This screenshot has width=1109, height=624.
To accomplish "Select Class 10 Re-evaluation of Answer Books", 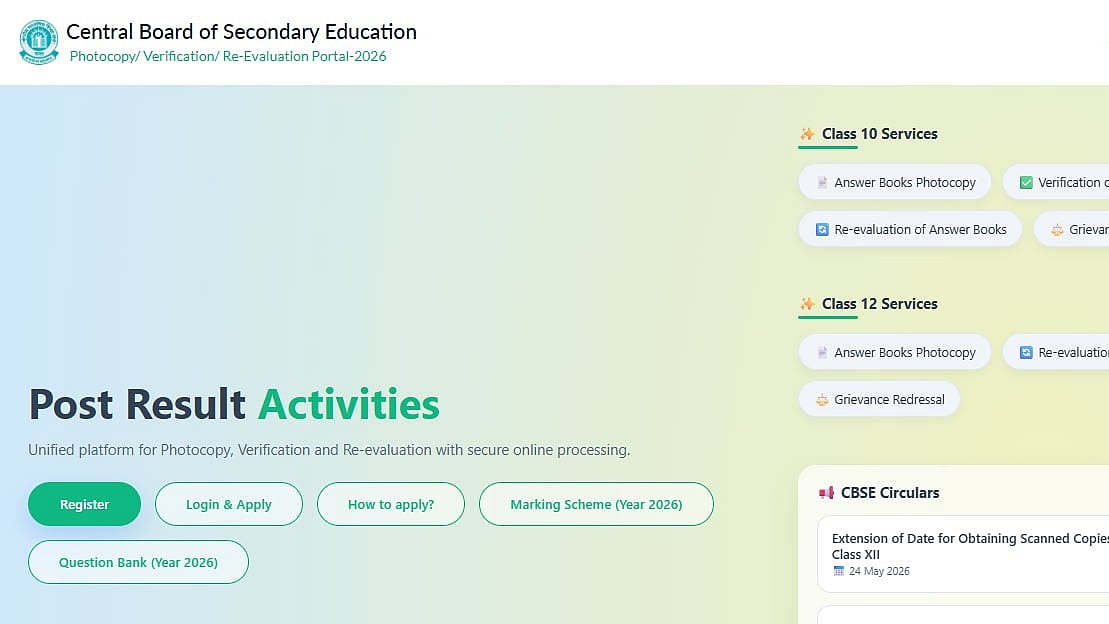I will tap(910, 229).
